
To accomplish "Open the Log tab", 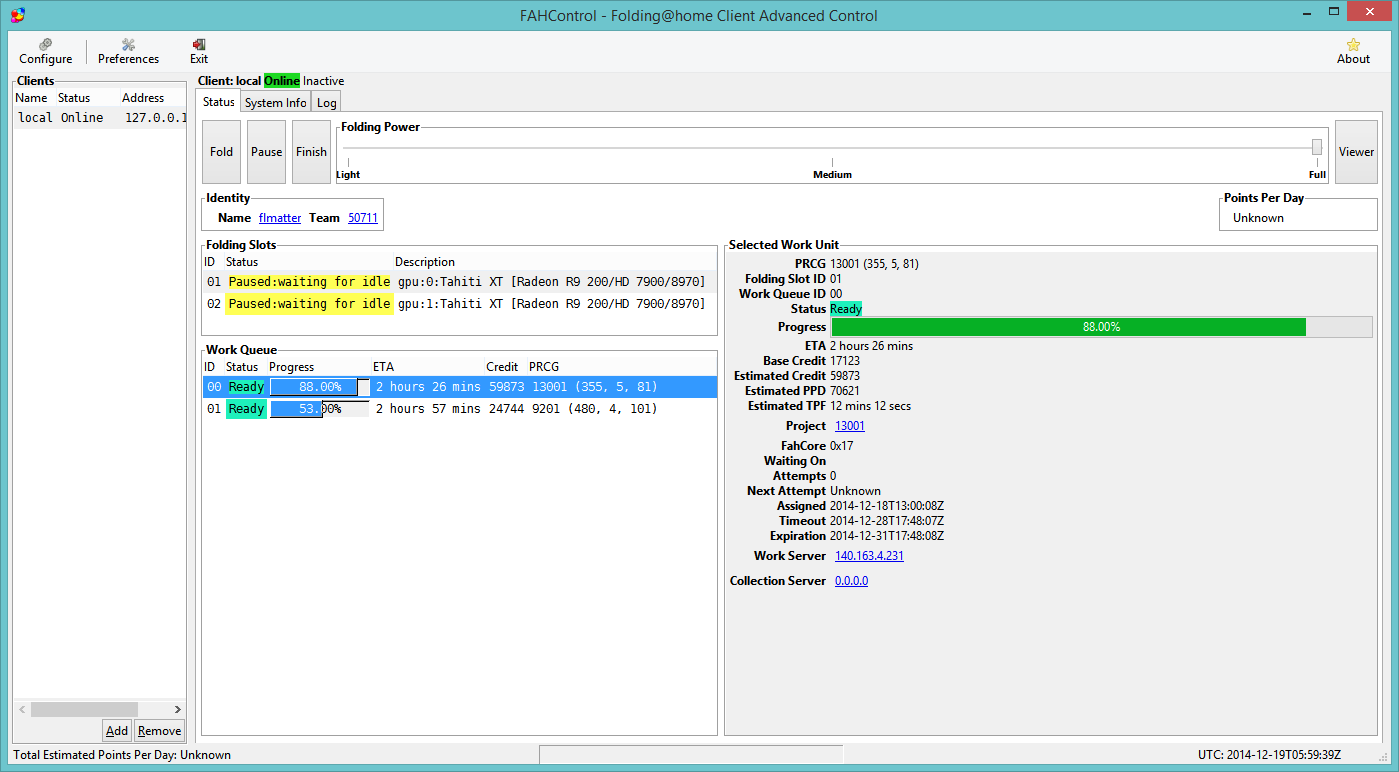I will click(x=327, y=103).
